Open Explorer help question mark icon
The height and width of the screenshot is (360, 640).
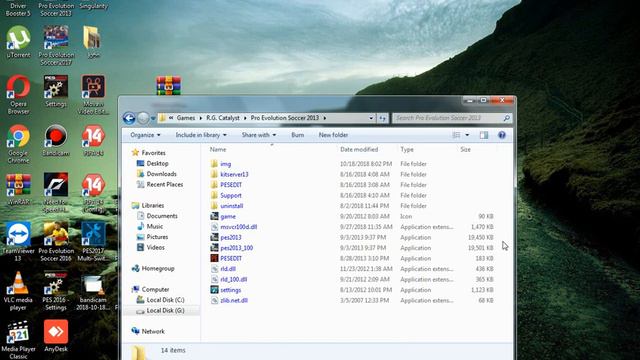502,135
